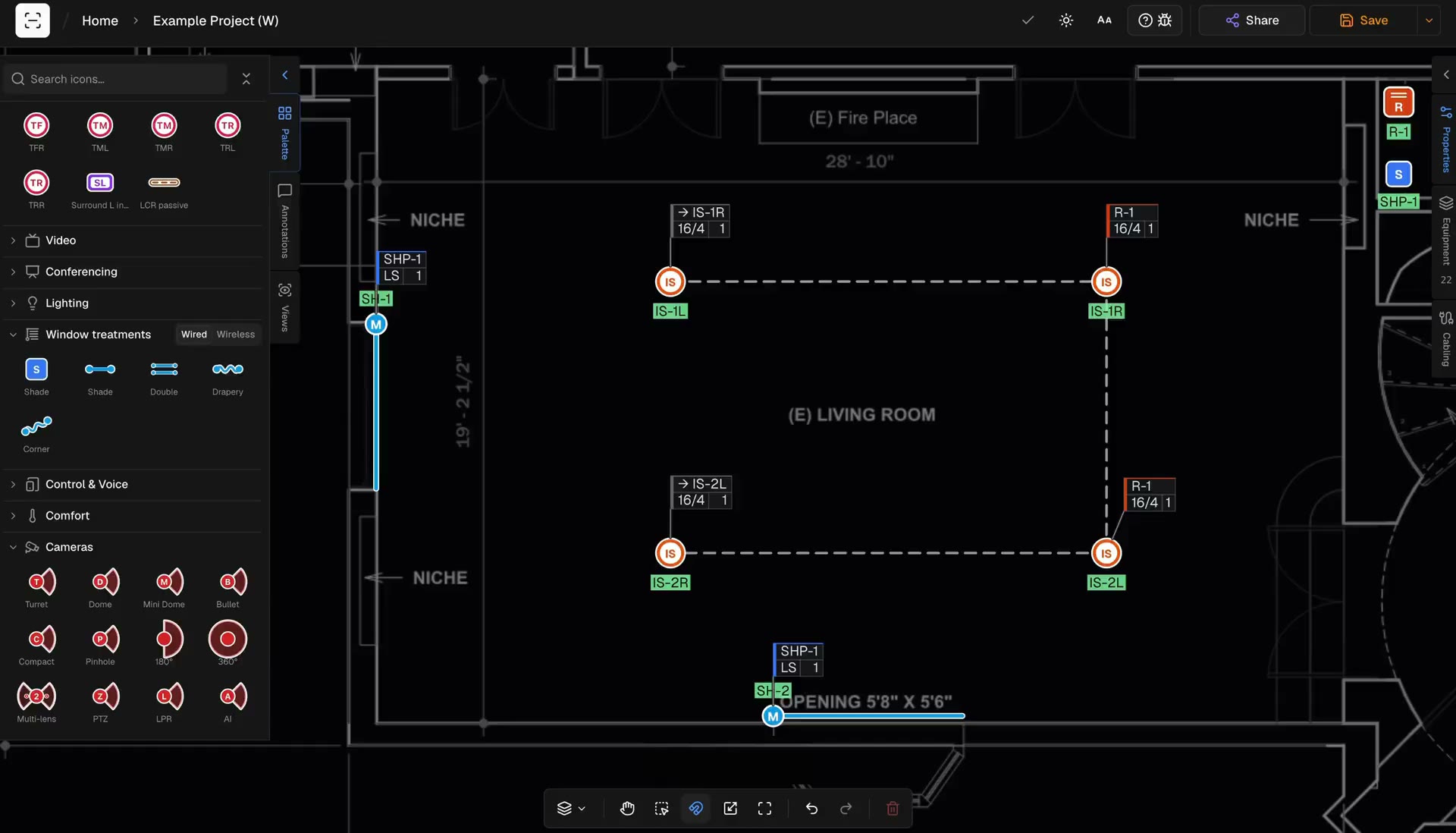Open the Views tab

point(285,307)
